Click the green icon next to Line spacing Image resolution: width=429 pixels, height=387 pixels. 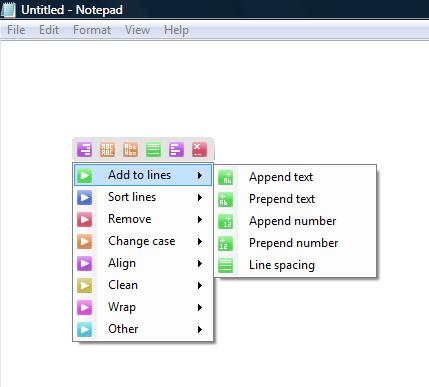(226, 265)
